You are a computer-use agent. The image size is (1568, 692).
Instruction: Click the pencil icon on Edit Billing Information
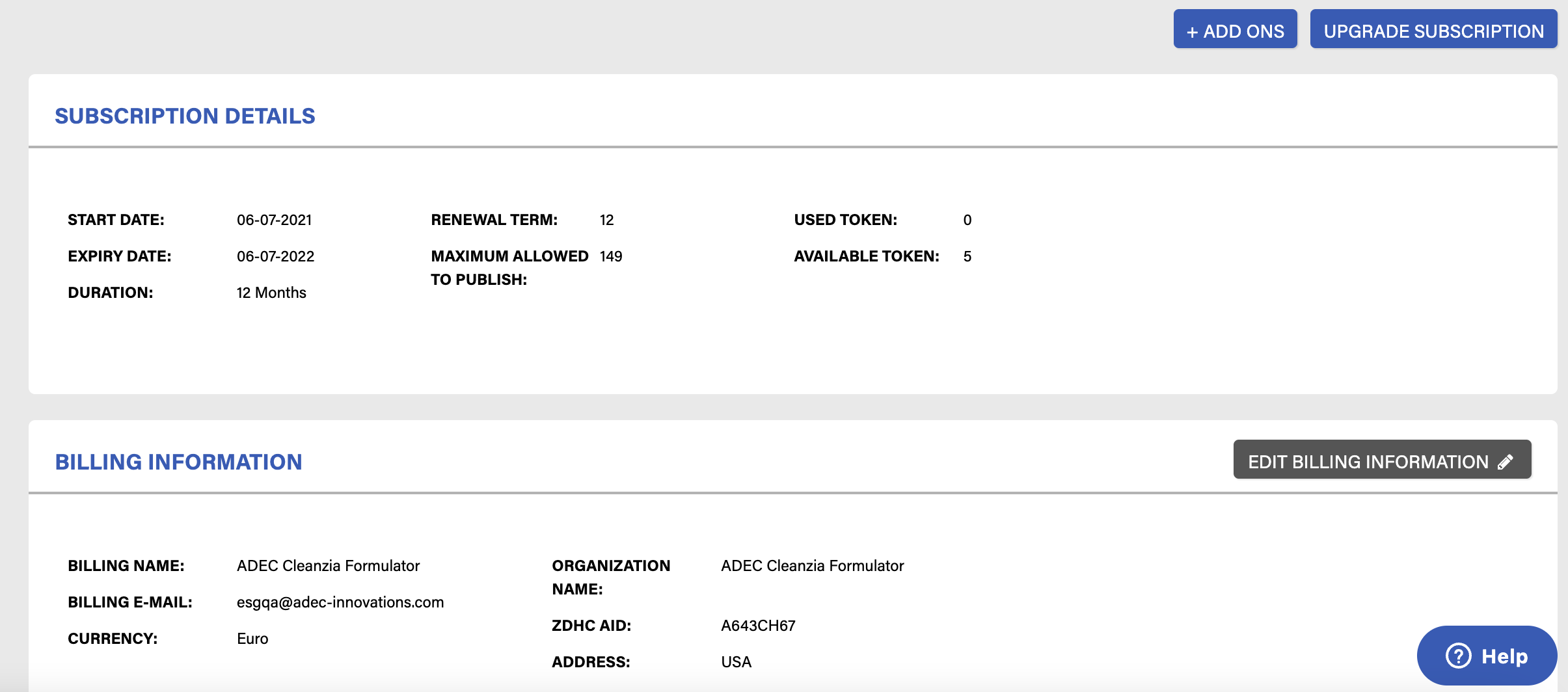click(x=1506, y=462)
